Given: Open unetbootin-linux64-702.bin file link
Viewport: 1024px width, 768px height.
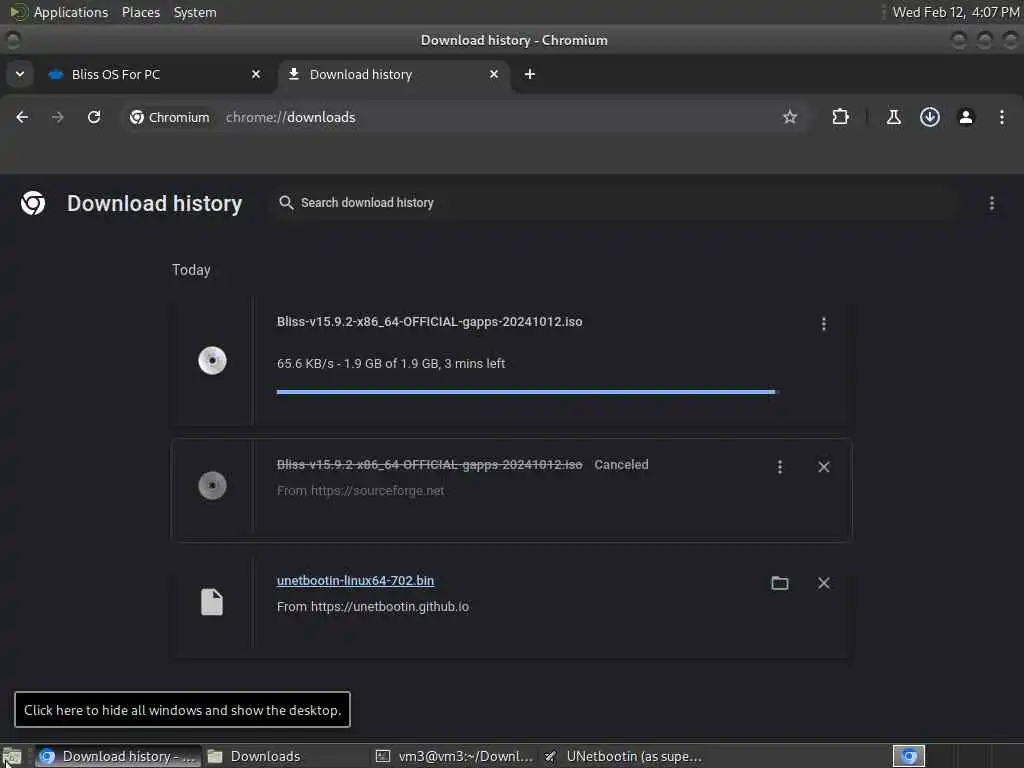Looking at the screenshot, I should (355, 581).
